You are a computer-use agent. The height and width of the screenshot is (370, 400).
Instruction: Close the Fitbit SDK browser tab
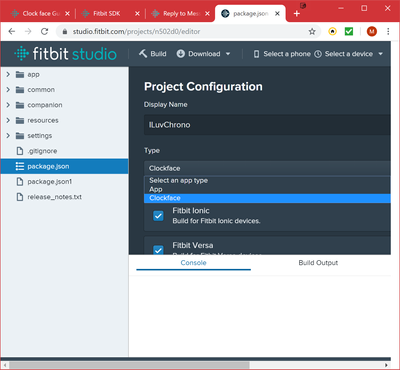coord(137,14)
